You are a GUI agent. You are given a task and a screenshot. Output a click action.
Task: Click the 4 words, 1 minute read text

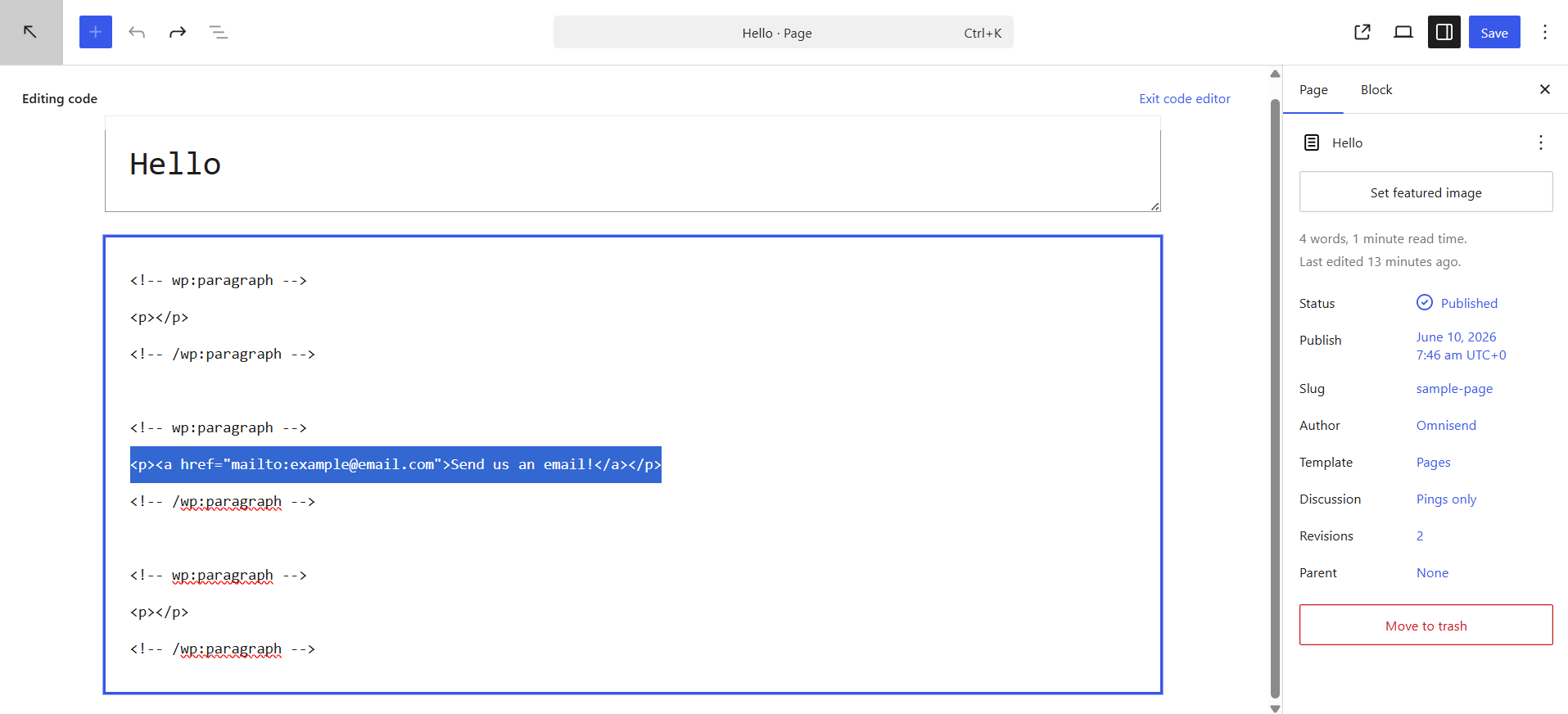pos(1383,238)
